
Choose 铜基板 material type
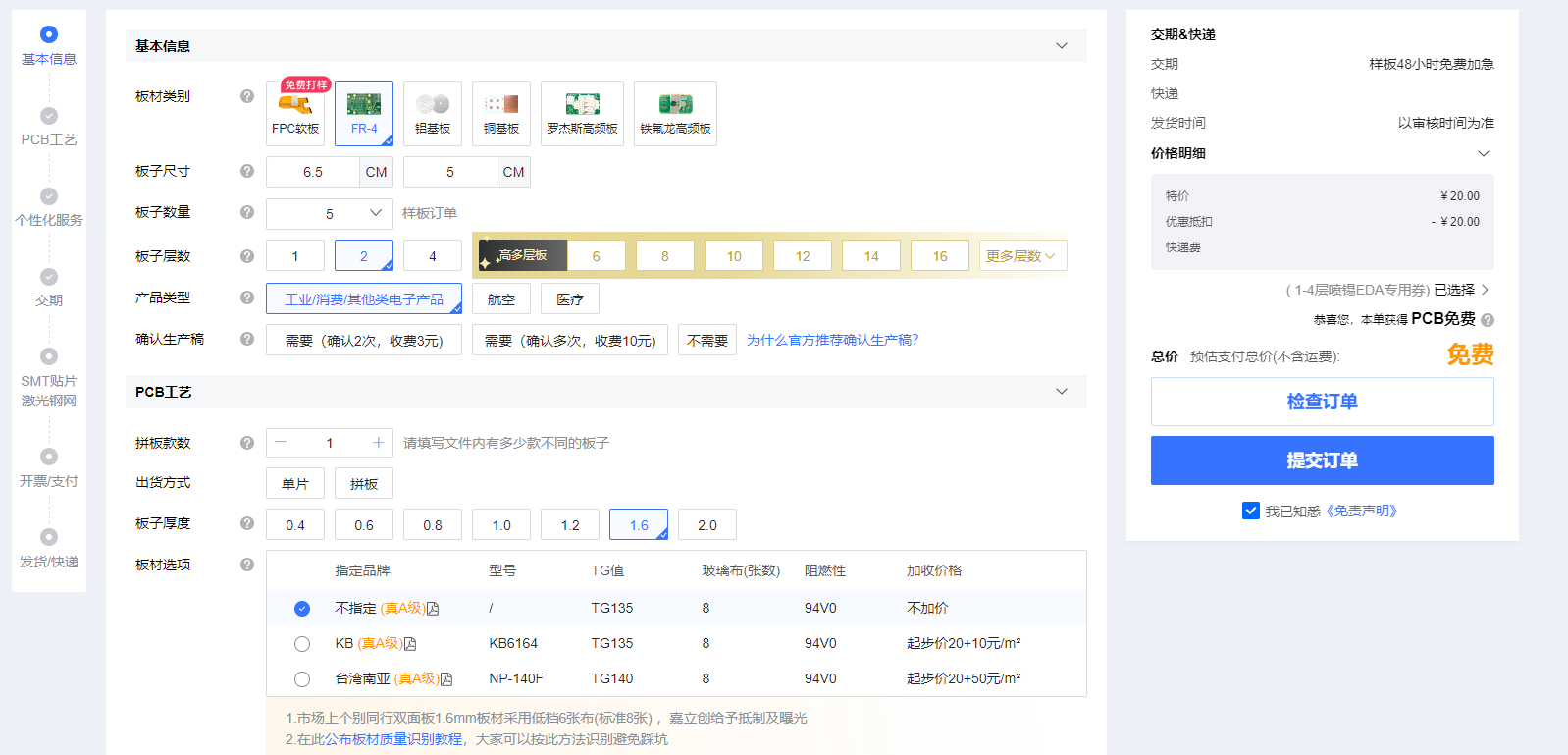pyautogui.click(x=501, y=114)
